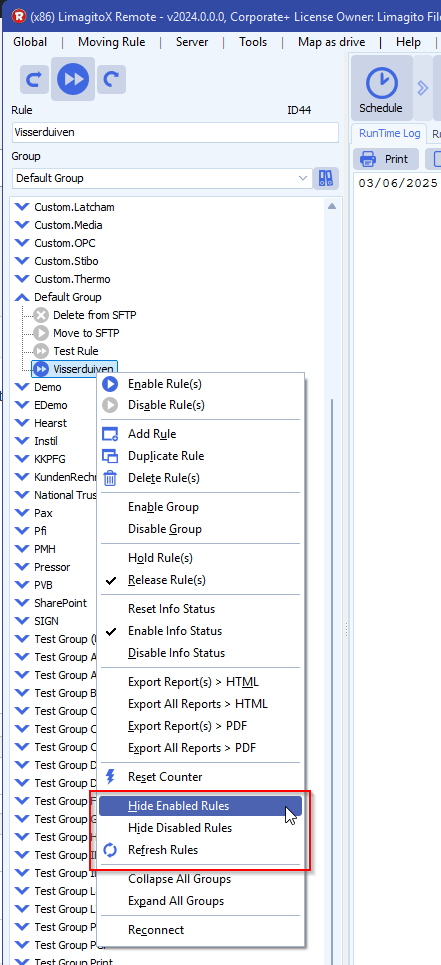Choose Enable Group in context menu
441x965 pixels.
(x=201, y=507)
